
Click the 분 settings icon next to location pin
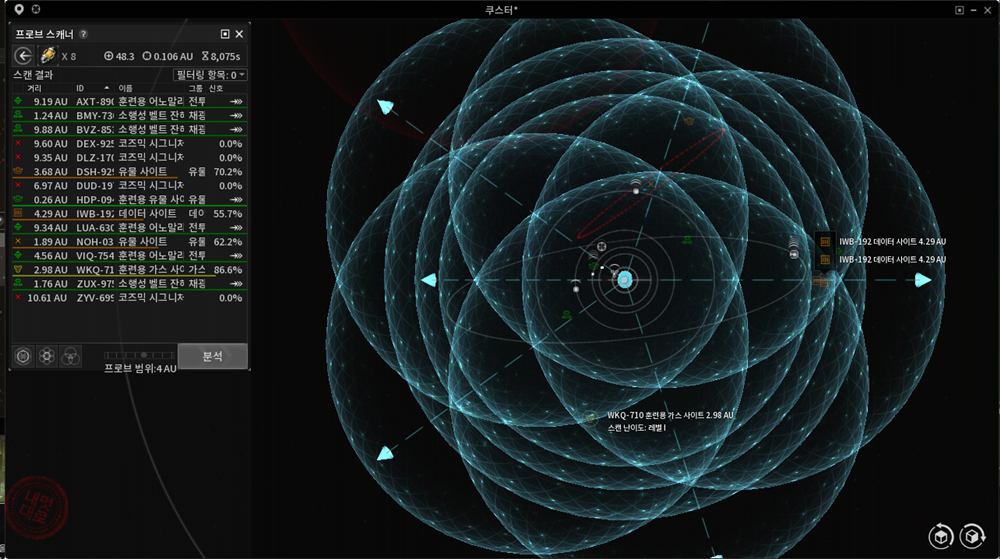(36, 10)
